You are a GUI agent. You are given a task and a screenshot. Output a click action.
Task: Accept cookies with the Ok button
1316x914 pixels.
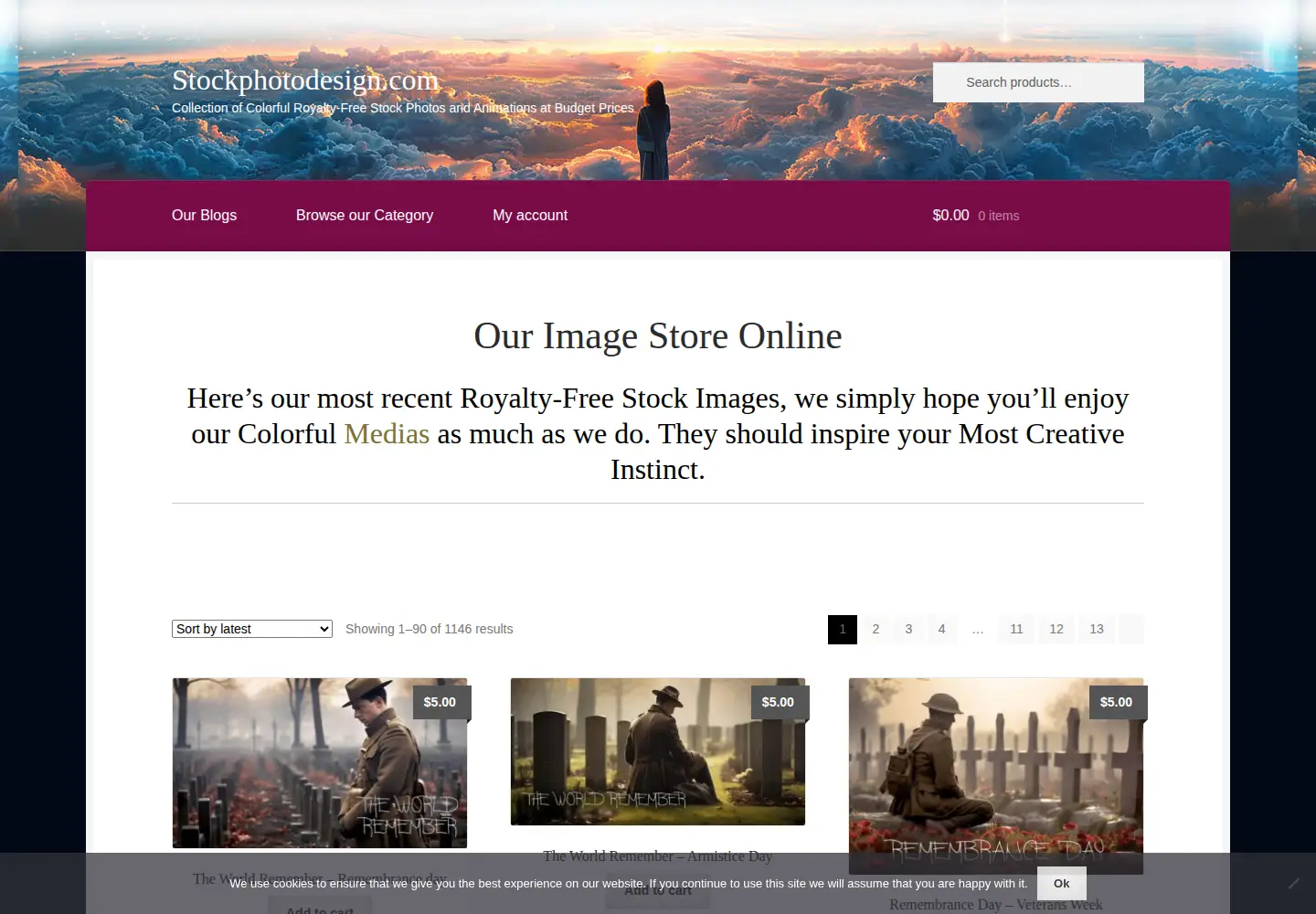tap(1061, 884)
